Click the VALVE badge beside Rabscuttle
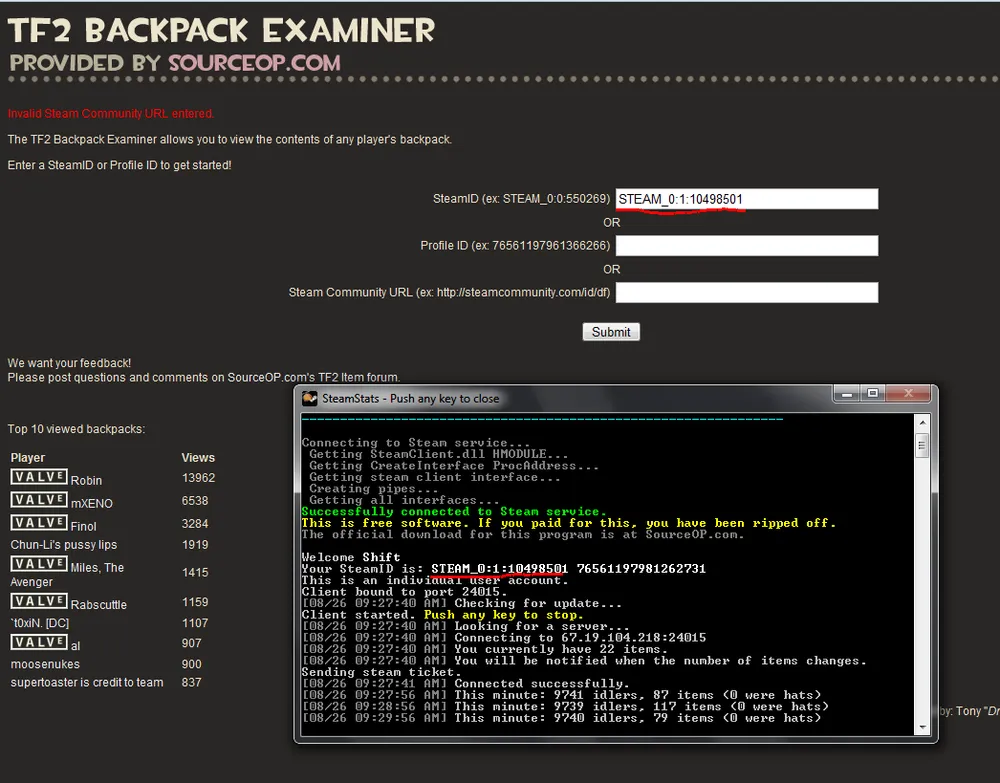Viewport: 1000px width, 783px height. pos(39,601)
